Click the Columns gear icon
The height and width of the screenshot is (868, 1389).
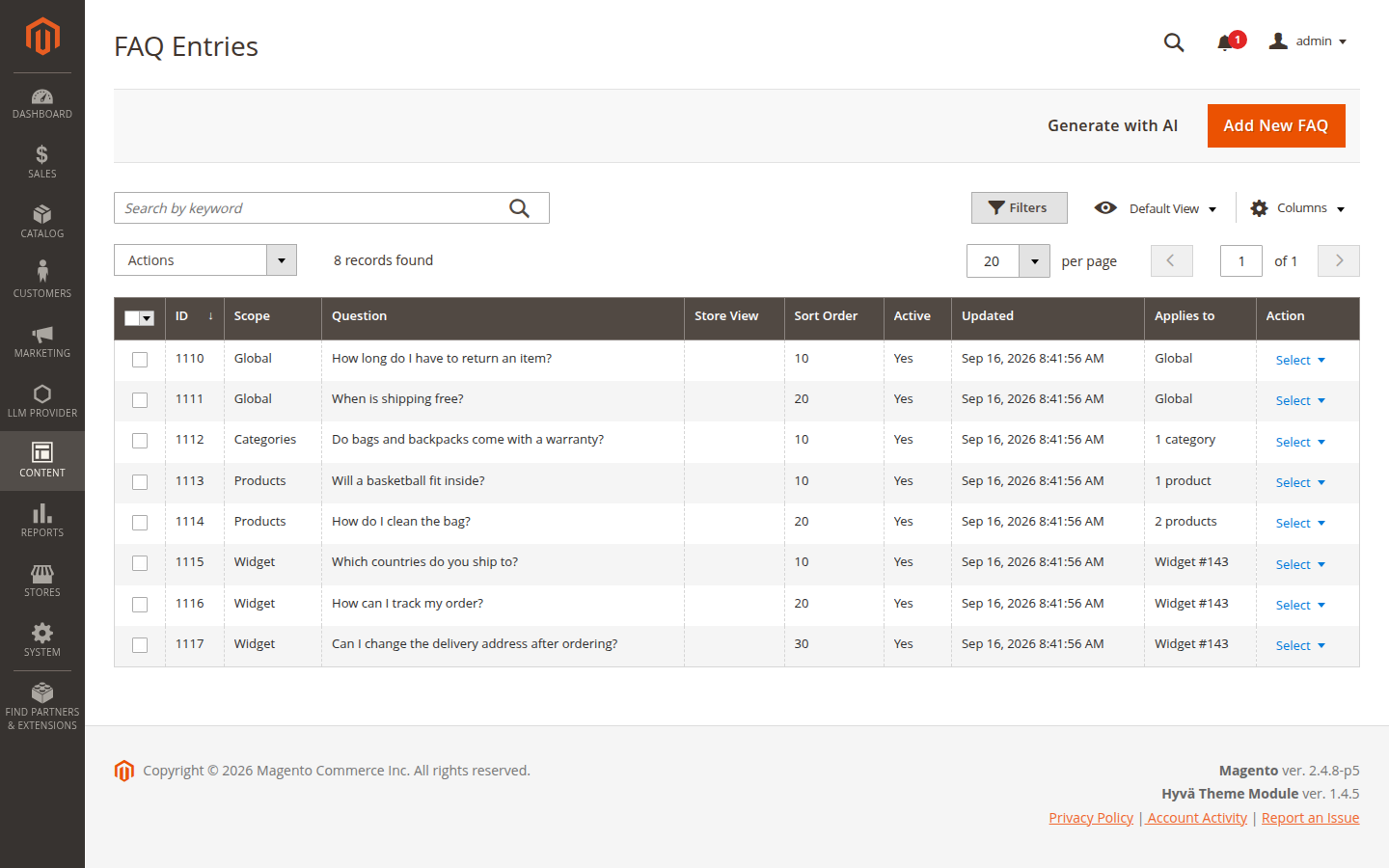(x=1259, y=208)
